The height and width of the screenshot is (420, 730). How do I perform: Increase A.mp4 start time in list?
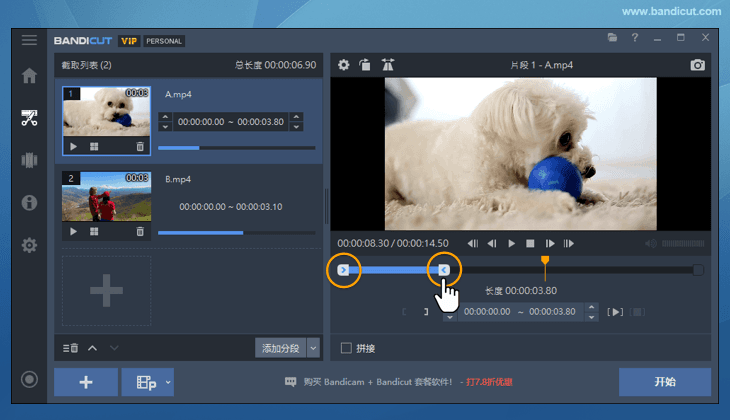(165, 117)
